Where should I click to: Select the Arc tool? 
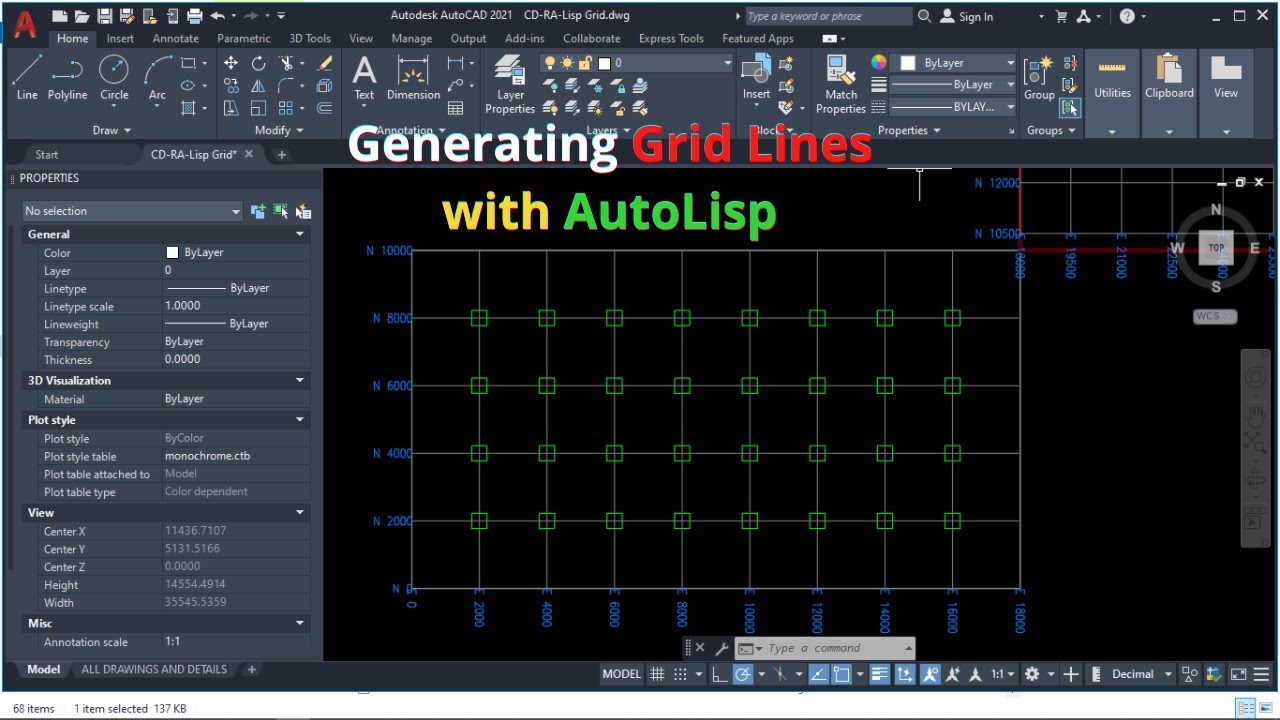[x=157, y=78]
